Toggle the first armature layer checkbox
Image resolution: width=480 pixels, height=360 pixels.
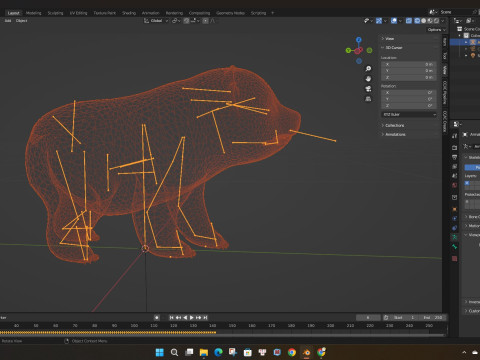point(467,183)
